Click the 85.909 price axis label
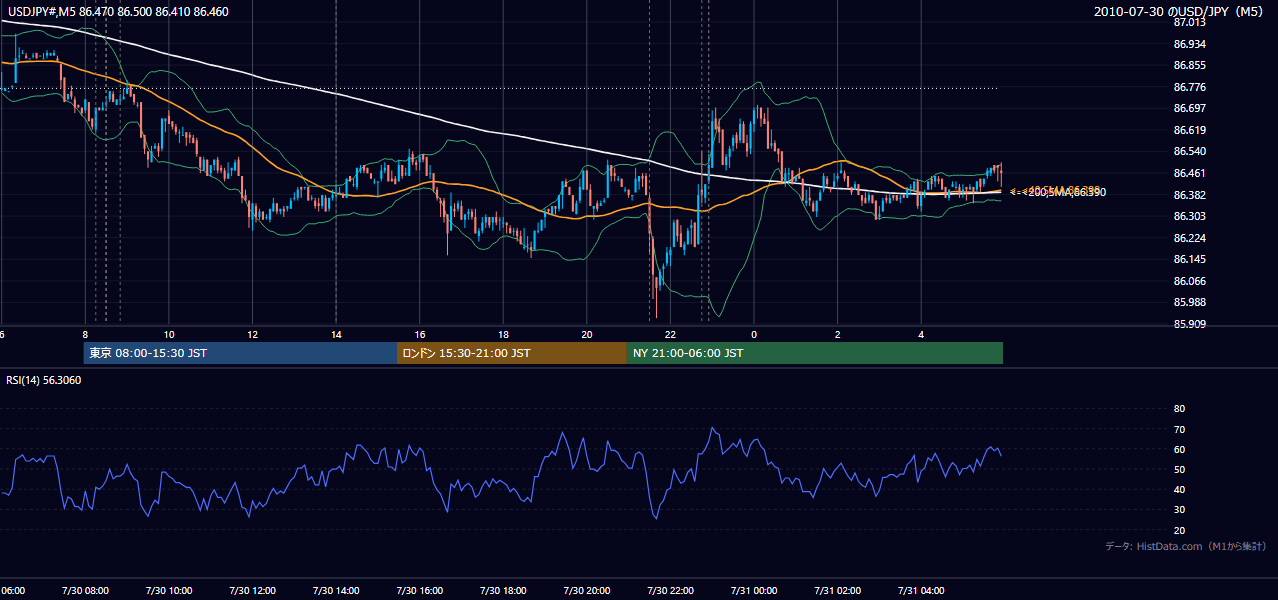Image resolution: width=1278 pixels, height=600 pixels. point(1189,324)
